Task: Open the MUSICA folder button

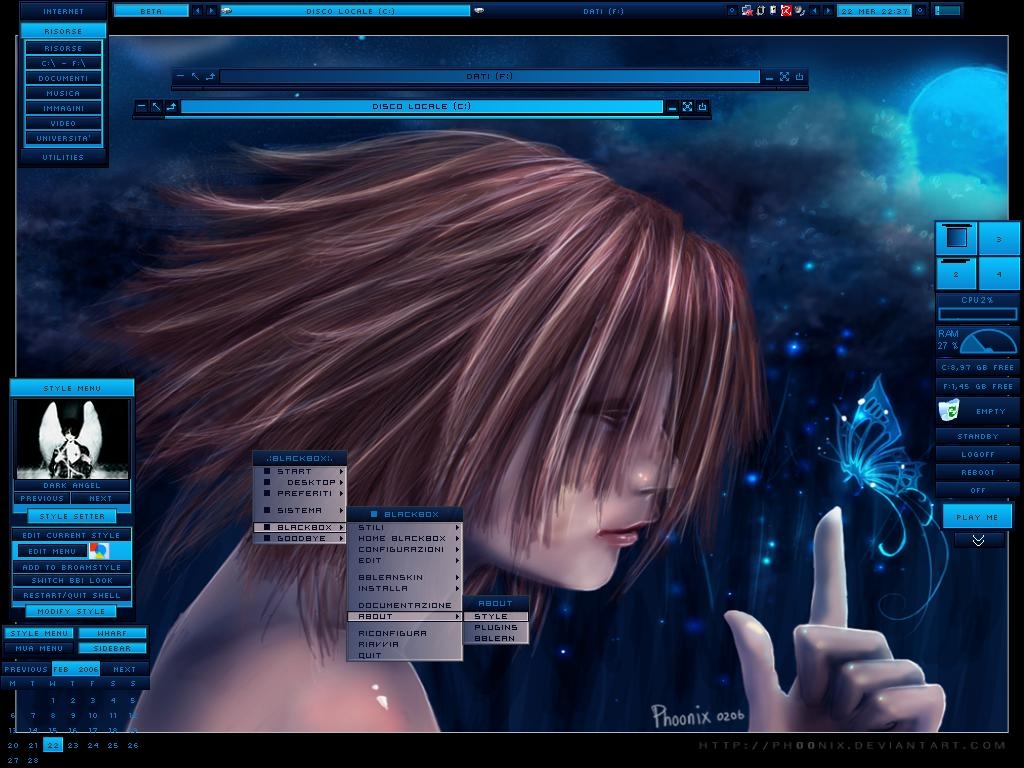Action: [x=63, y=93]
